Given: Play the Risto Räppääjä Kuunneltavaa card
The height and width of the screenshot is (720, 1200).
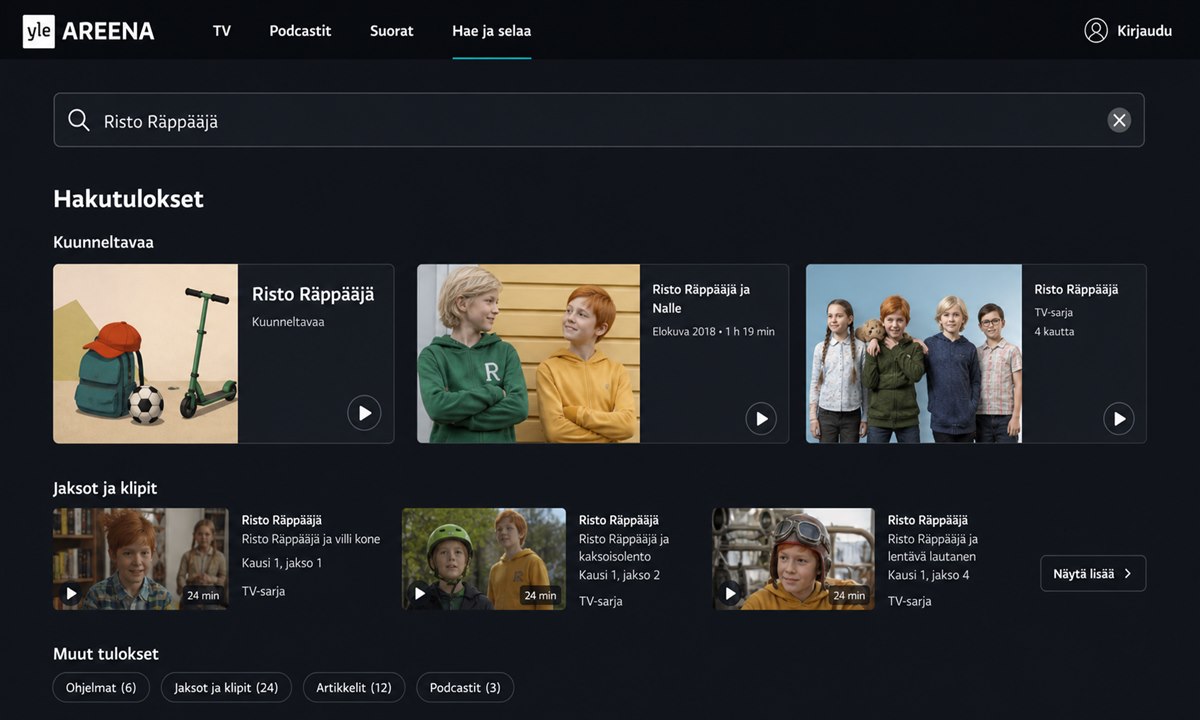Looking at the screenshot, I should pyautogui.click(x=364, y=412).
